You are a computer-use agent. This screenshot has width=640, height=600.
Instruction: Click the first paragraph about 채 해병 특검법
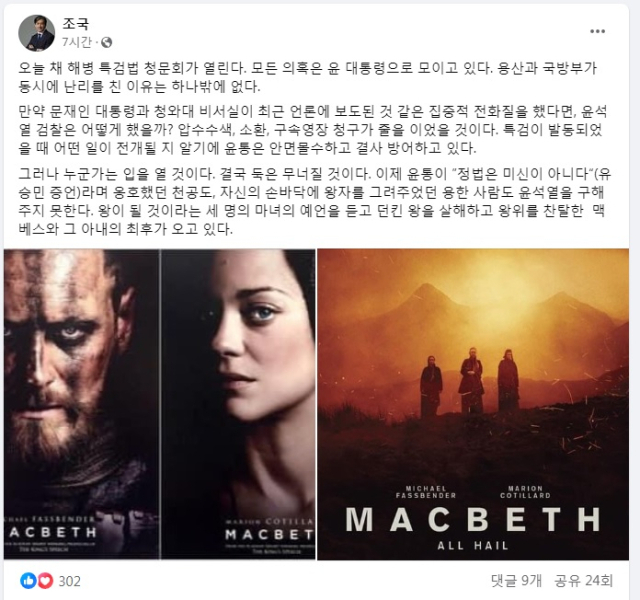(x=308, y=77)
